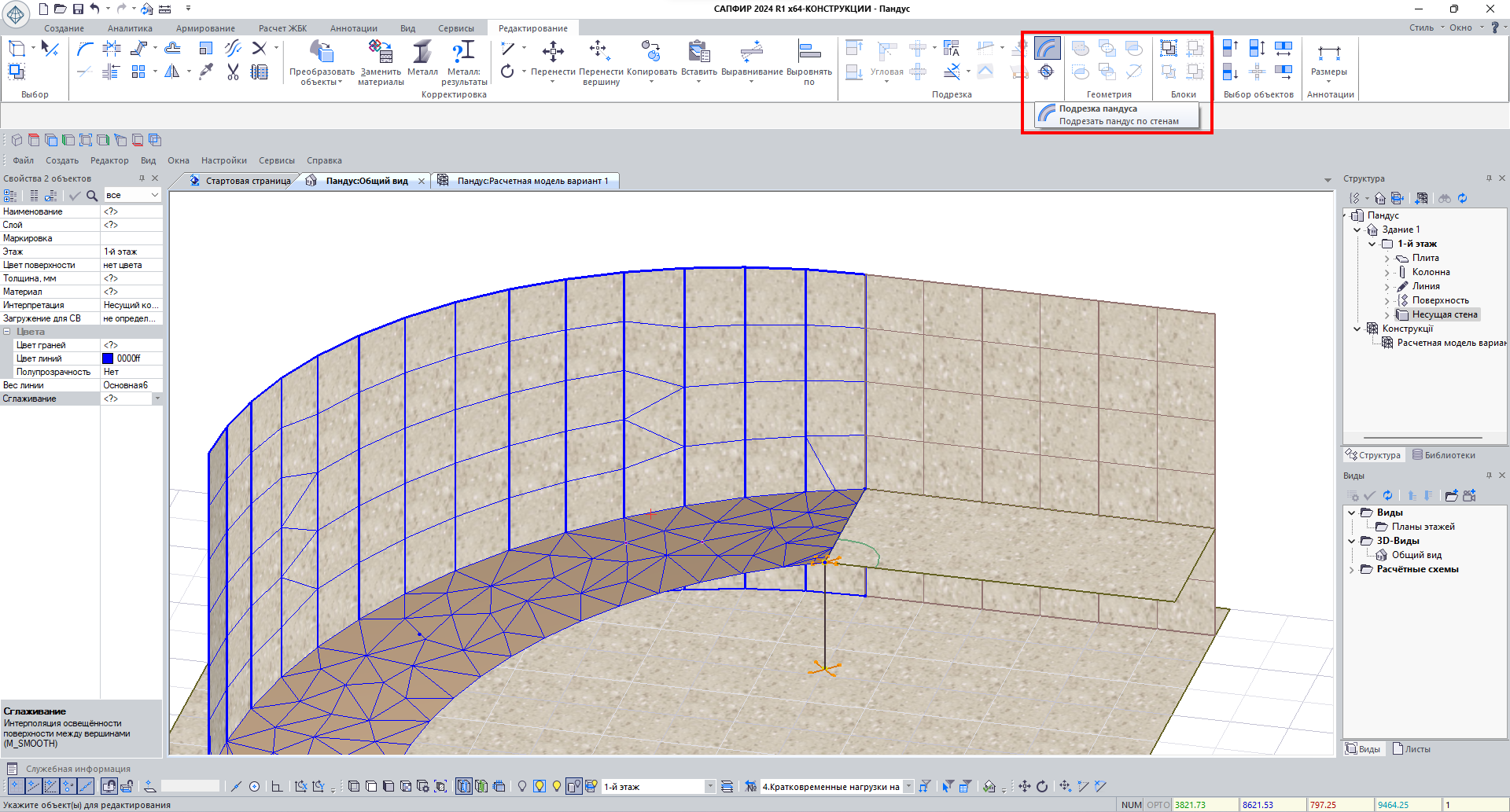The height and width of the screenshot is (812, 1510).
Task: Click the search magnifier in properties panel
Action: pos(92,196)
